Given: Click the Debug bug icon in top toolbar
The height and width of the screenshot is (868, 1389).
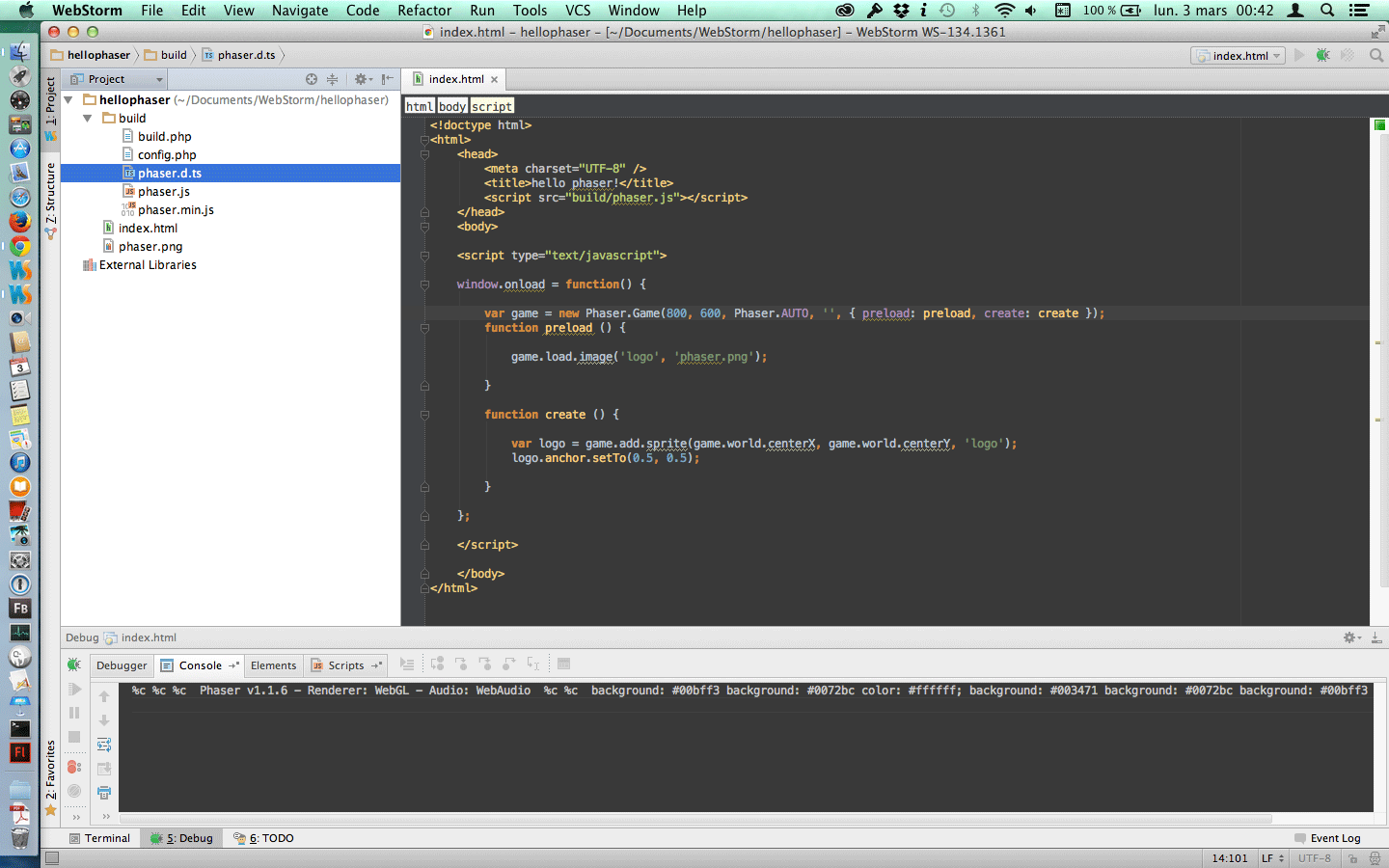Looking at the screenshot, I should pyautogui.click(x=1322, y=55).
